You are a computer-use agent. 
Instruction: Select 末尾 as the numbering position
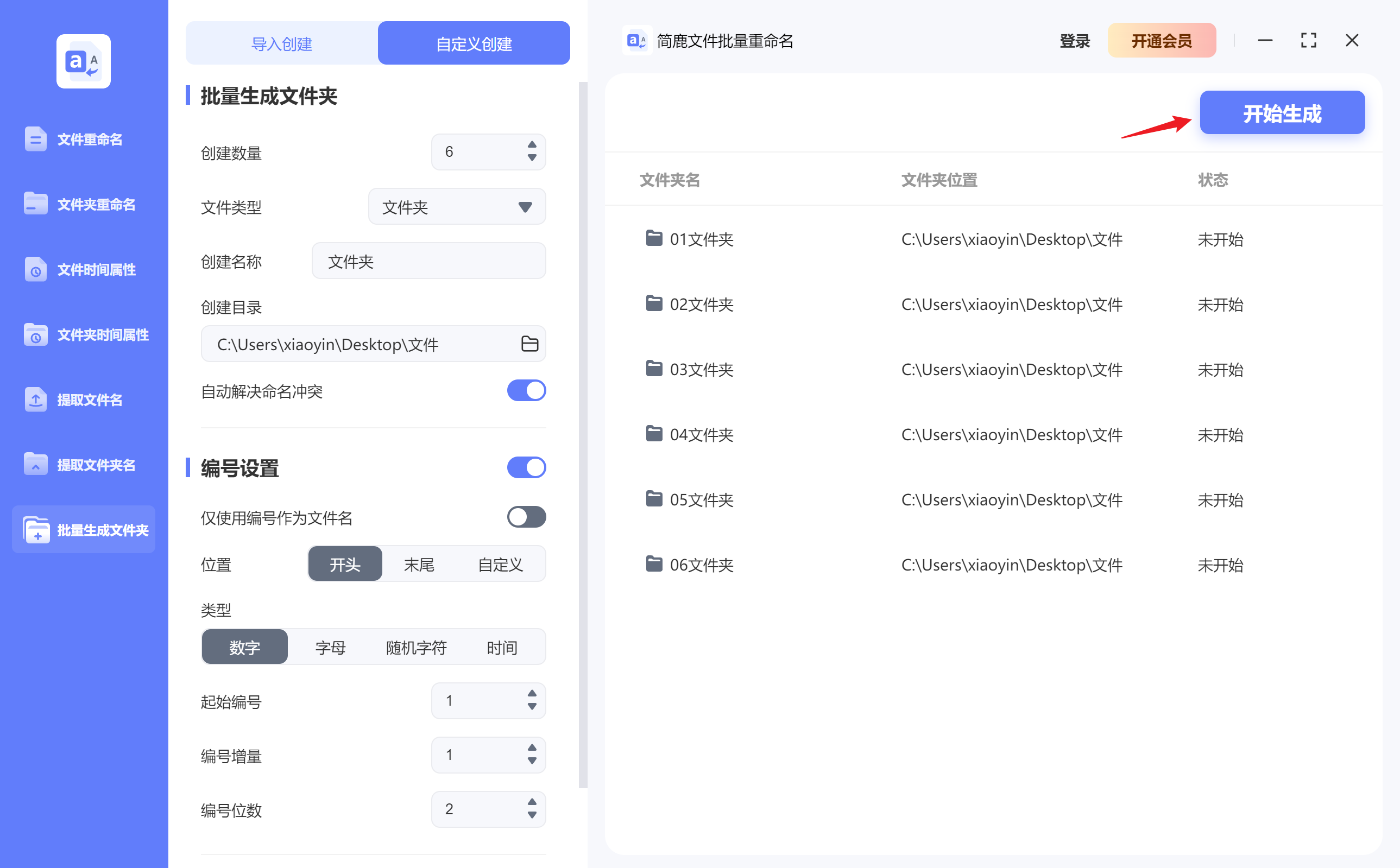pyautogui.click(x=419, y=564)
